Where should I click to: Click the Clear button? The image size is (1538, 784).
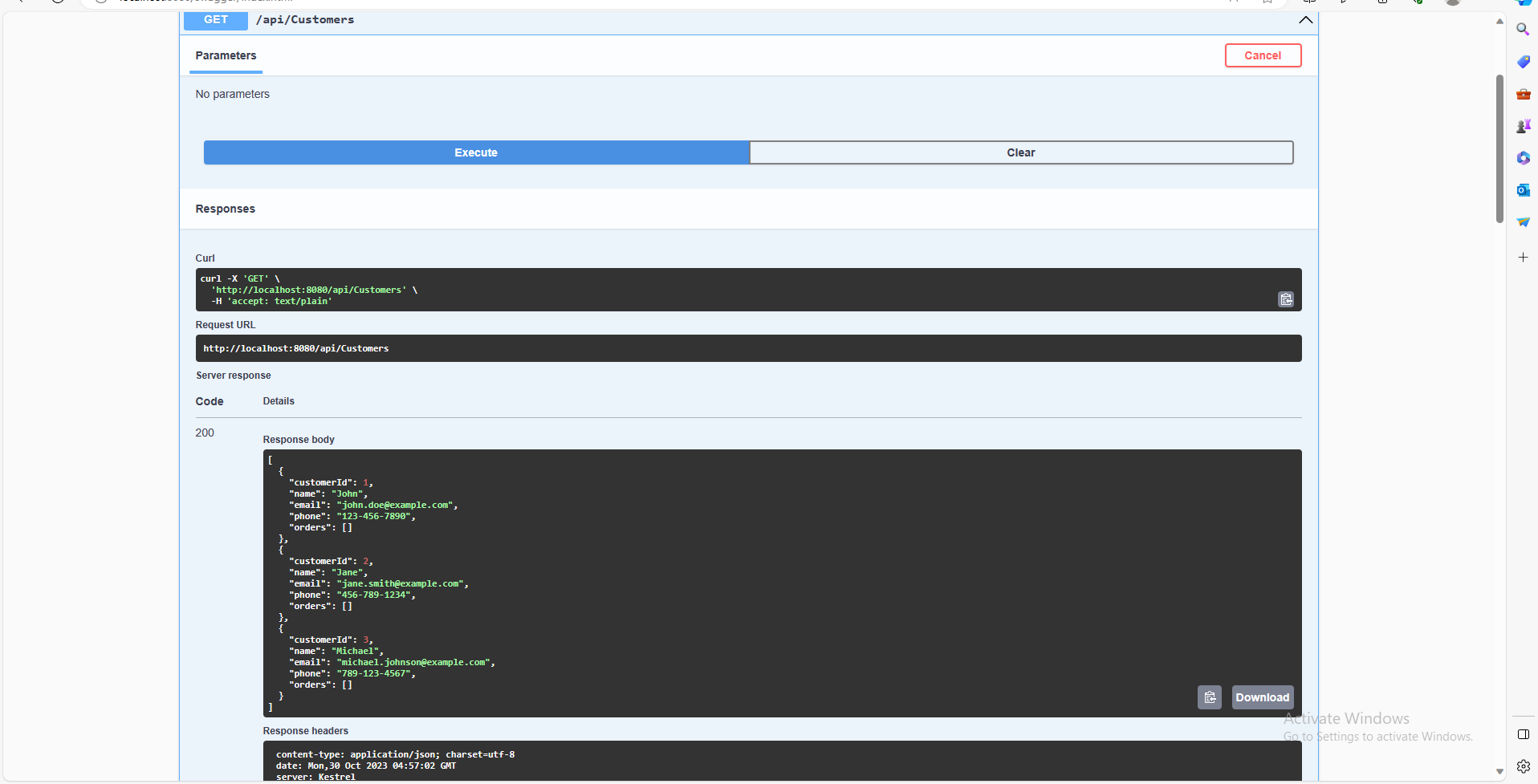pyautogui.click(x=1020, y=152)
